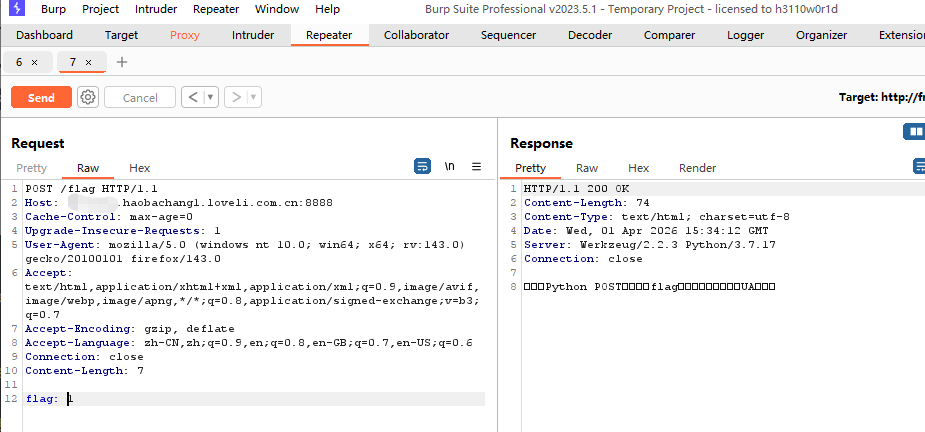Open the Intruder menu
Viewport: 925px width, 432px height.
[x=156, y=9]
